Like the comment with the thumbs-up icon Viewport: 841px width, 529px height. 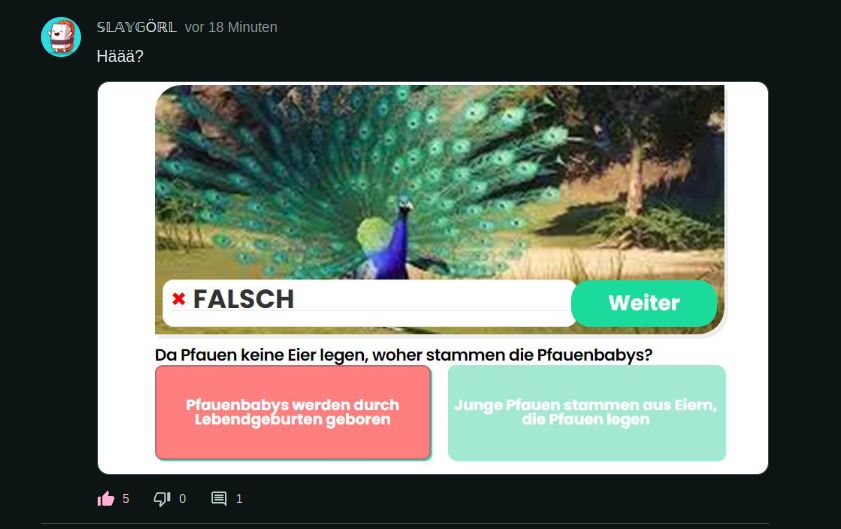[x=106, y=499]
